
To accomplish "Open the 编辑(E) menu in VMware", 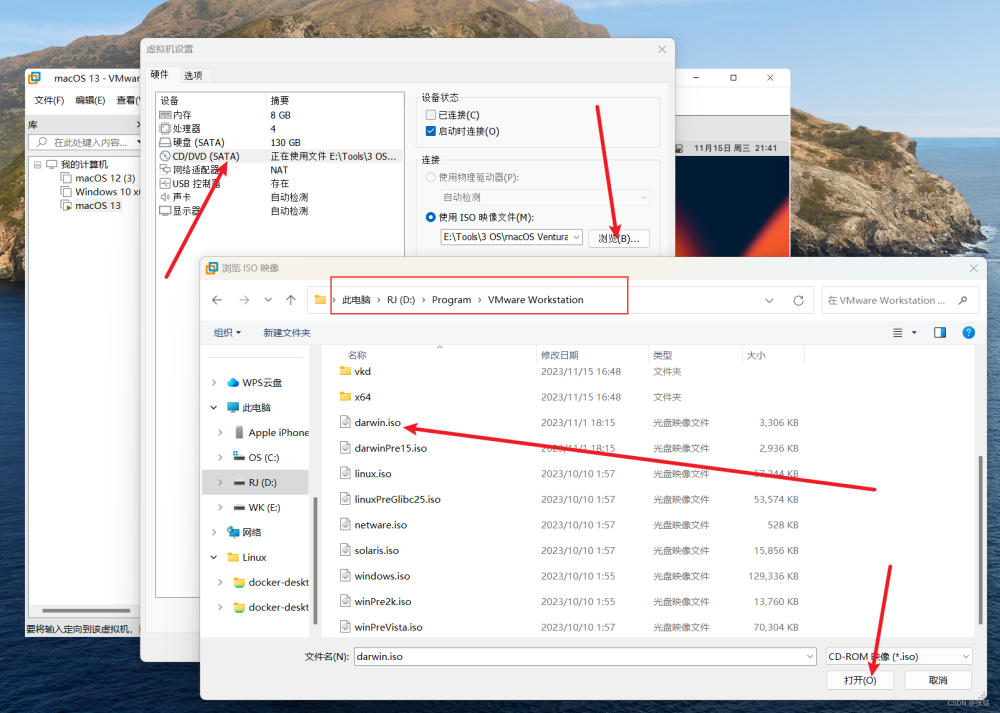I will [x=90, y=100].
